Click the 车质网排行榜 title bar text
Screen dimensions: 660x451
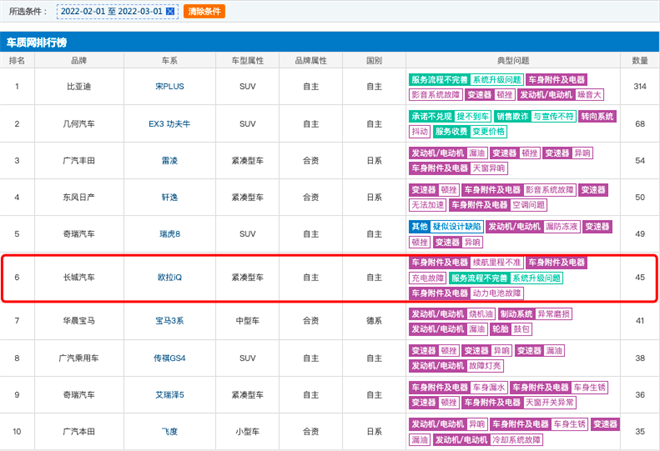click(37, 43)
